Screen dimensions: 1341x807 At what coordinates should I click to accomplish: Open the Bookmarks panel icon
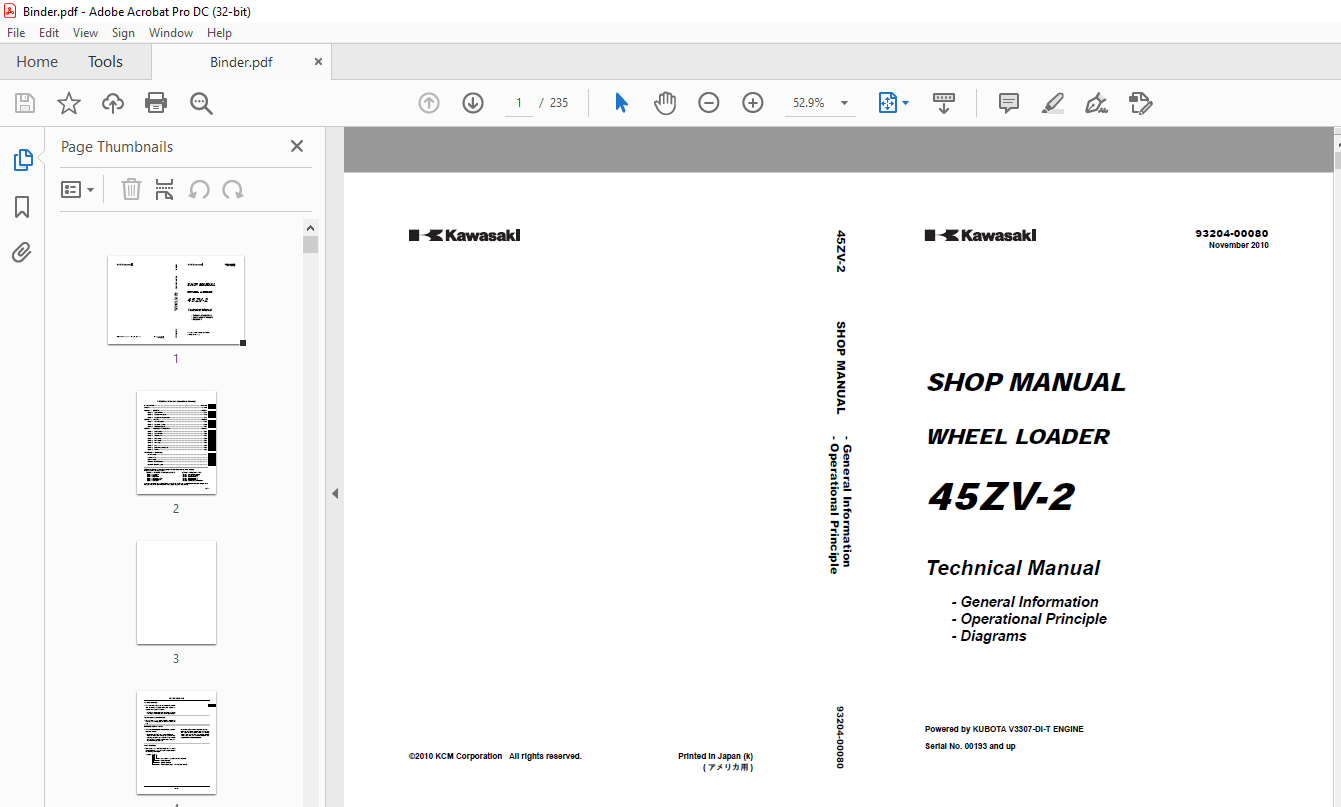pos(22,207)
